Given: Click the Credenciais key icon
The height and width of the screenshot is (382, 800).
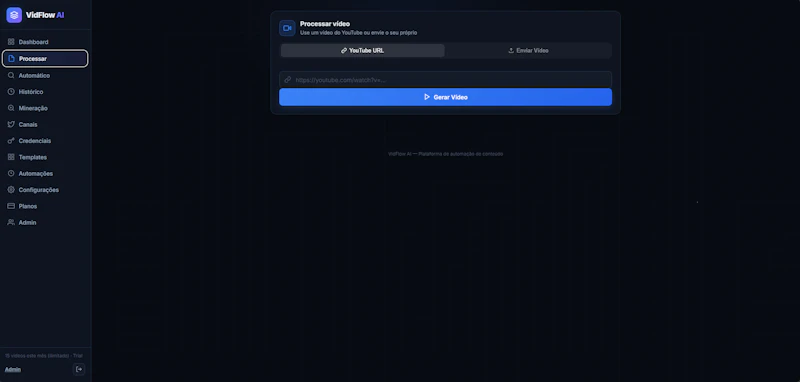Looking at the screenshot, I should (x=11, y=141).
